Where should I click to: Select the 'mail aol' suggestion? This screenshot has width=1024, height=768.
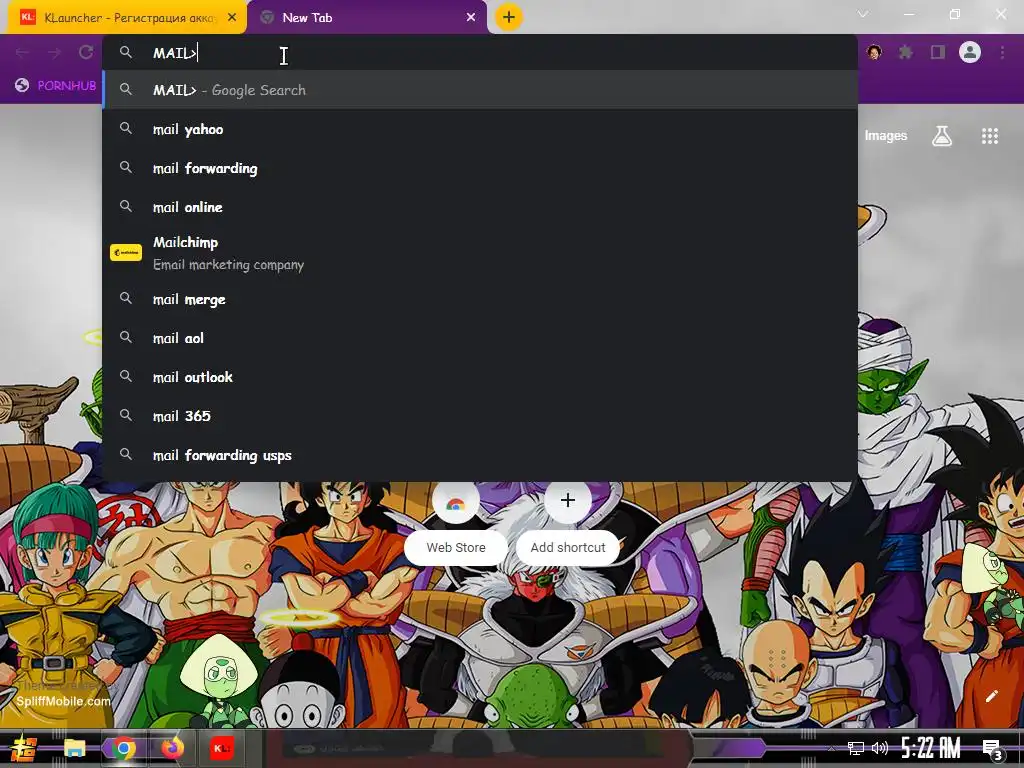480,338
